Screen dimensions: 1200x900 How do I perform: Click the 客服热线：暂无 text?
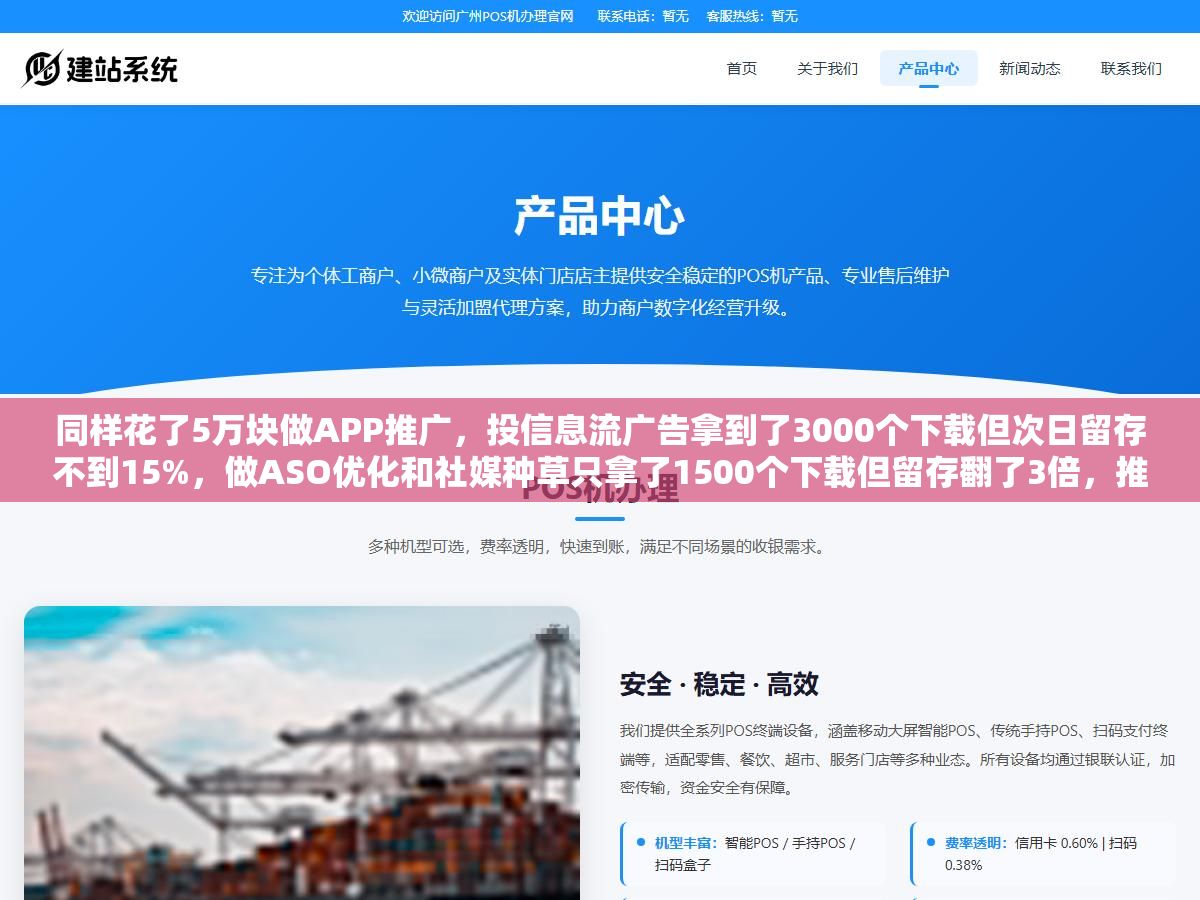752,16
